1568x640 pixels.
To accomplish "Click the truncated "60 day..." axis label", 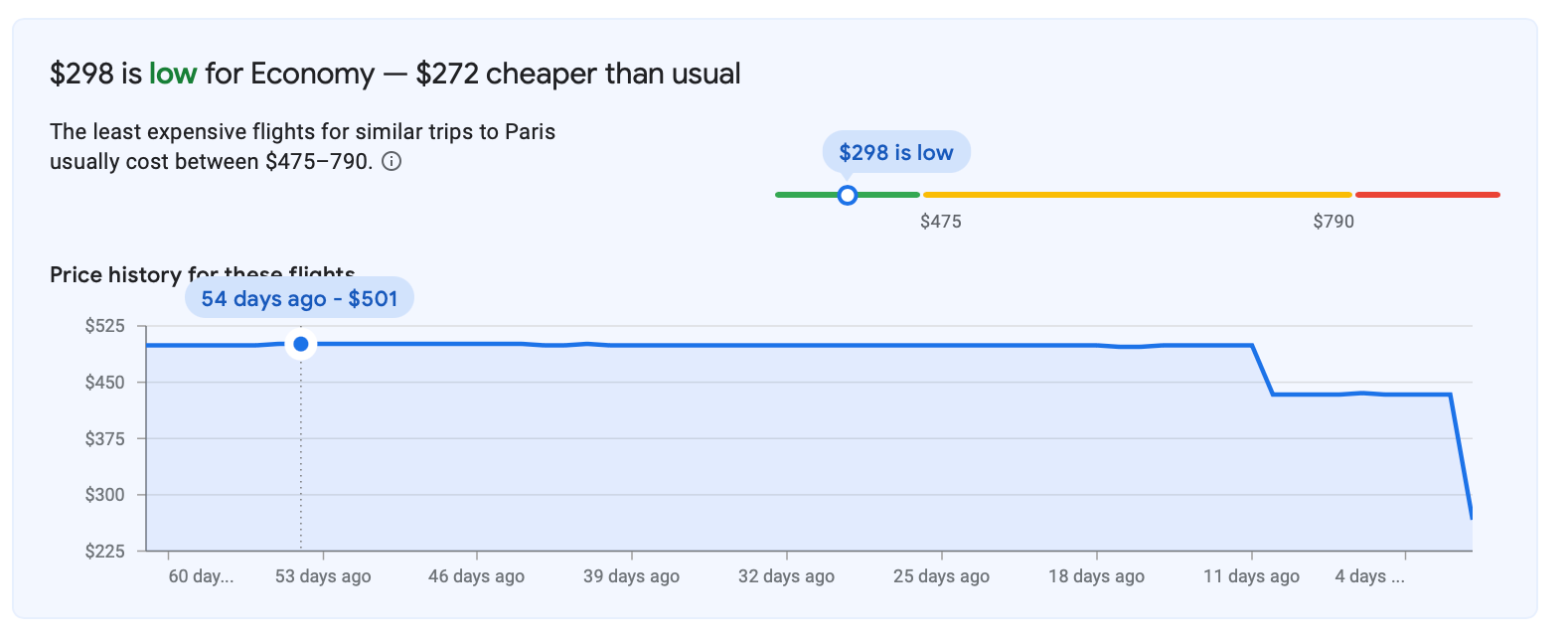I will pyautogui.click(x=201, y=576).
